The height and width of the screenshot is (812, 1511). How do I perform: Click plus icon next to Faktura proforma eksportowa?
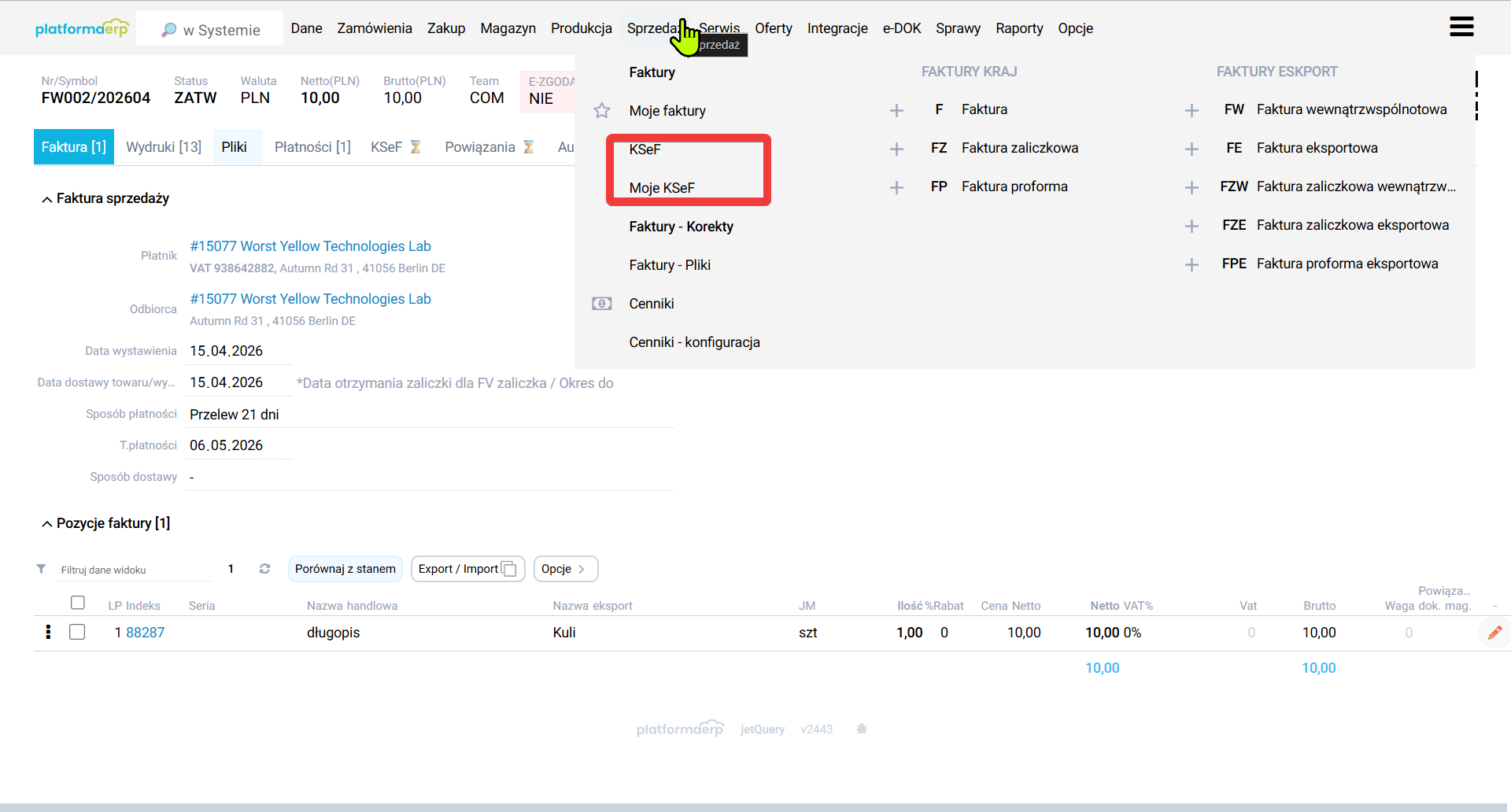[x=1191, y=264]
